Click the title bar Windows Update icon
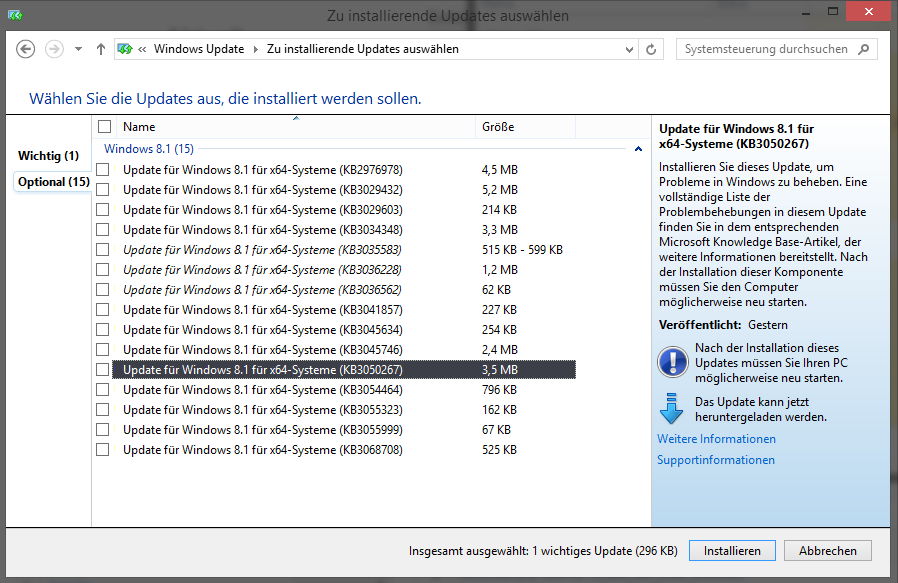The width and height of the screenshot is (898, 583). click(15, 15)
